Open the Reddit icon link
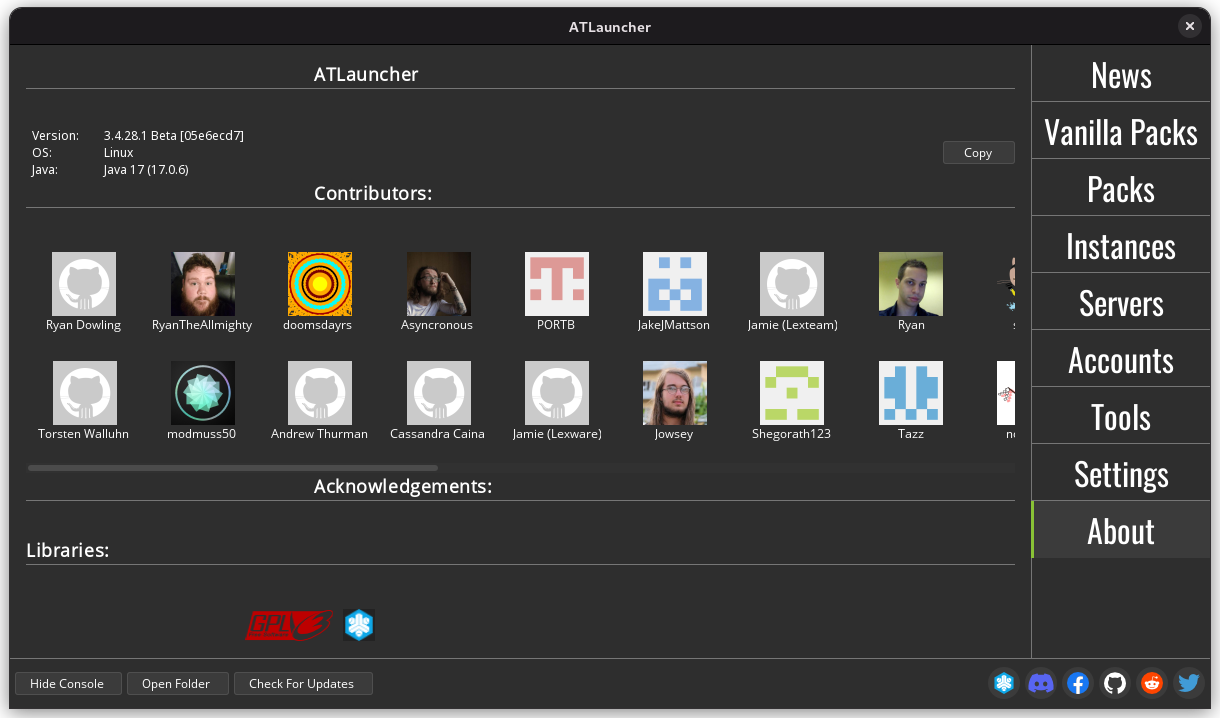 [x=1152, y=683]
